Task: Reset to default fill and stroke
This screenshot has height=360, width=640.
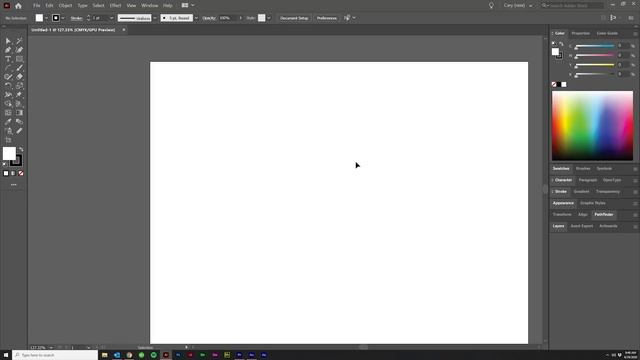Action: [5, 164]
